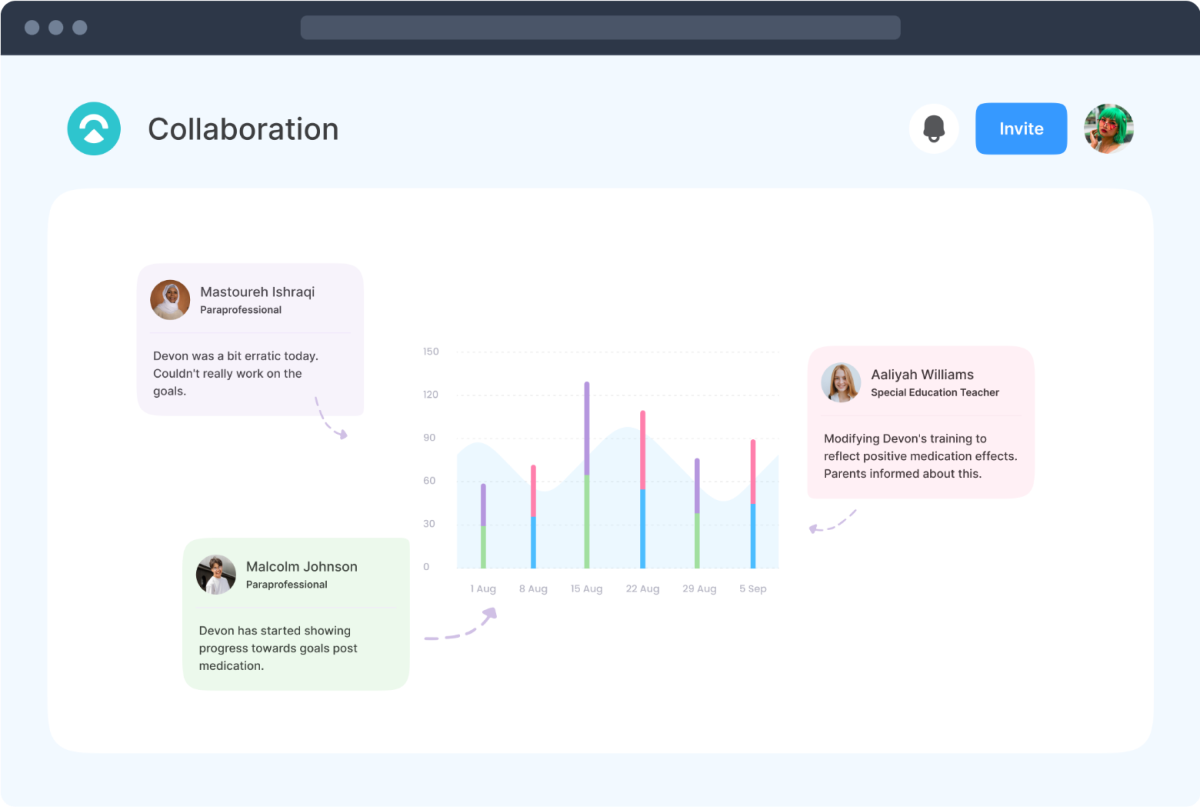The image size is (1200, 808).
Task: Click the Collaboration page title
Action: (x=243, y=129)
